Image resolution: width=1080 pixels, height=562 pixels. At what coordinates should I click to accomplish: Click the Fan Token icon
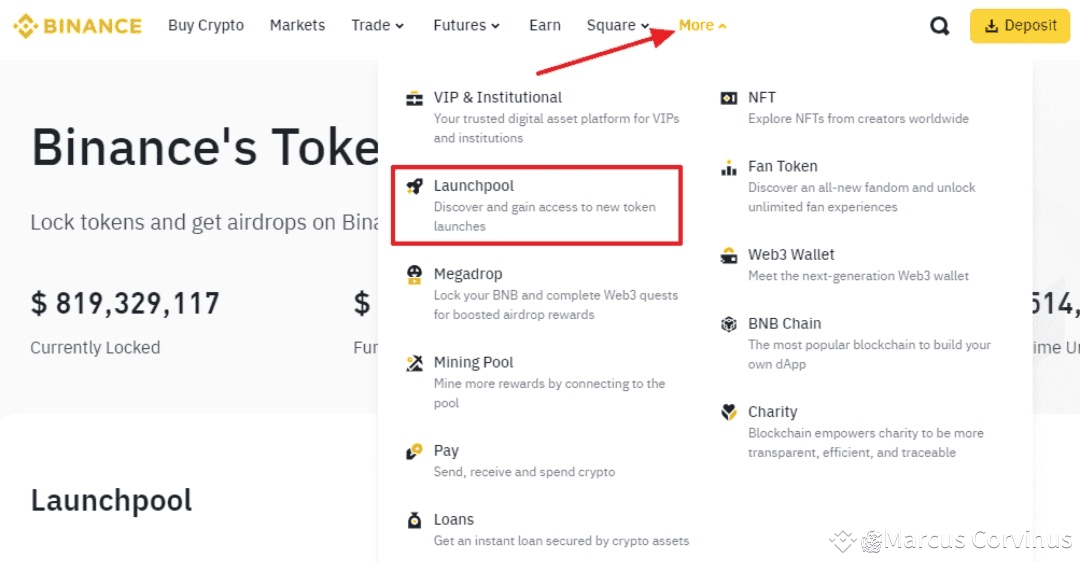729,168
